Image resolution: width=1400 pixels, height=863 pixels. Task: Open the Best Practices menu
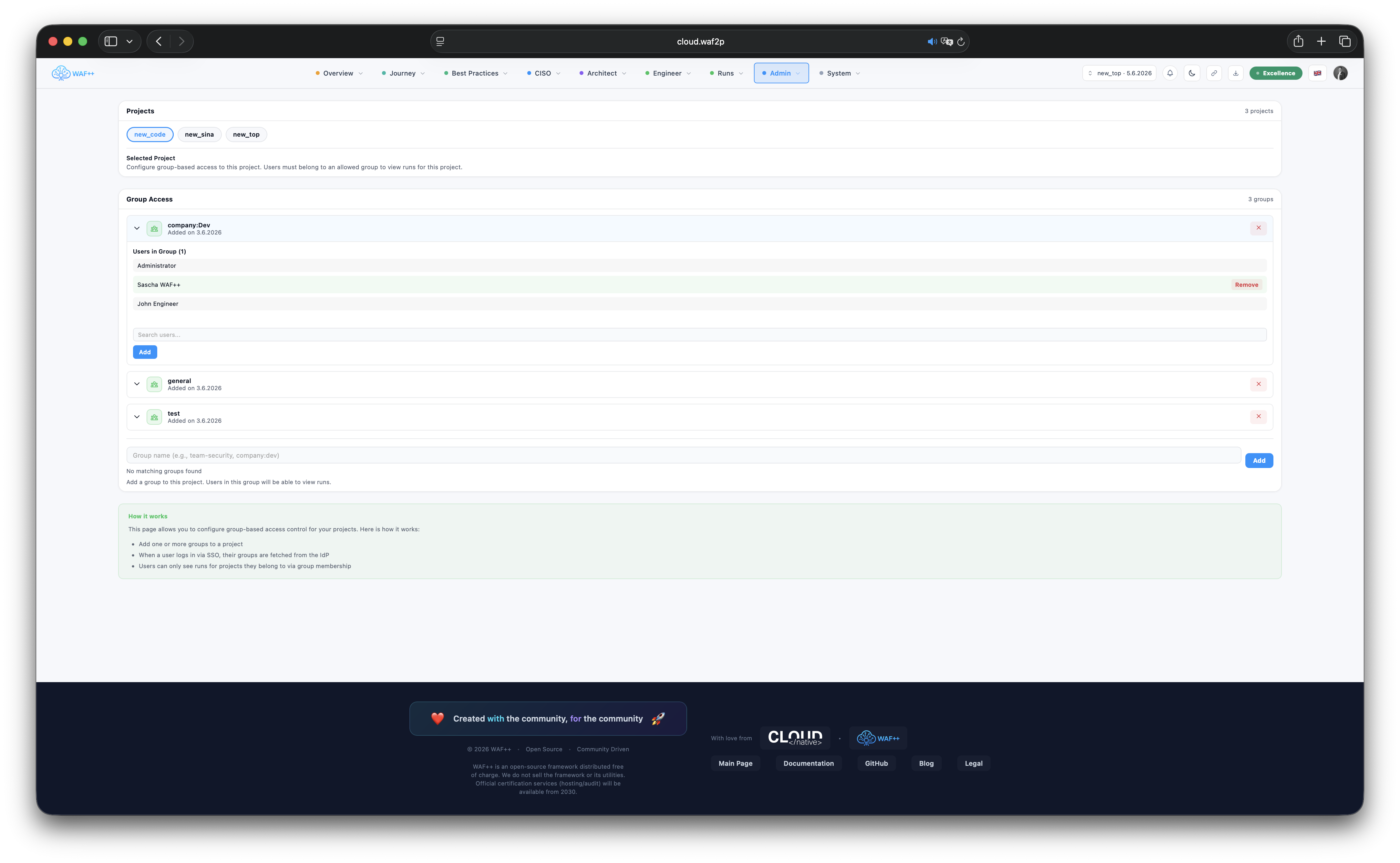475,73
